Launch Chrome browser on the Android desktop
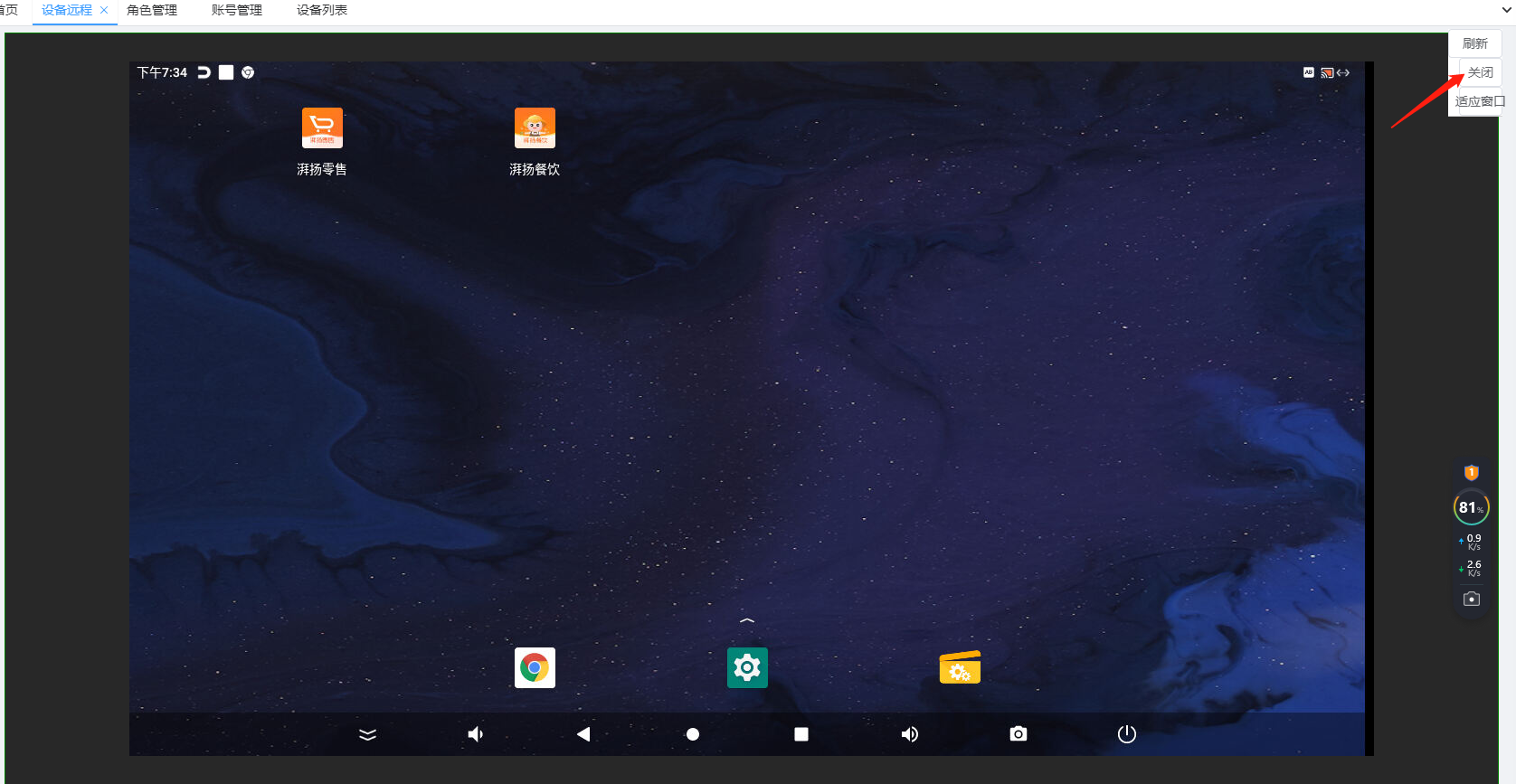Image resolution: width=1516 pixels, height=784 pixels. (535, 668)
